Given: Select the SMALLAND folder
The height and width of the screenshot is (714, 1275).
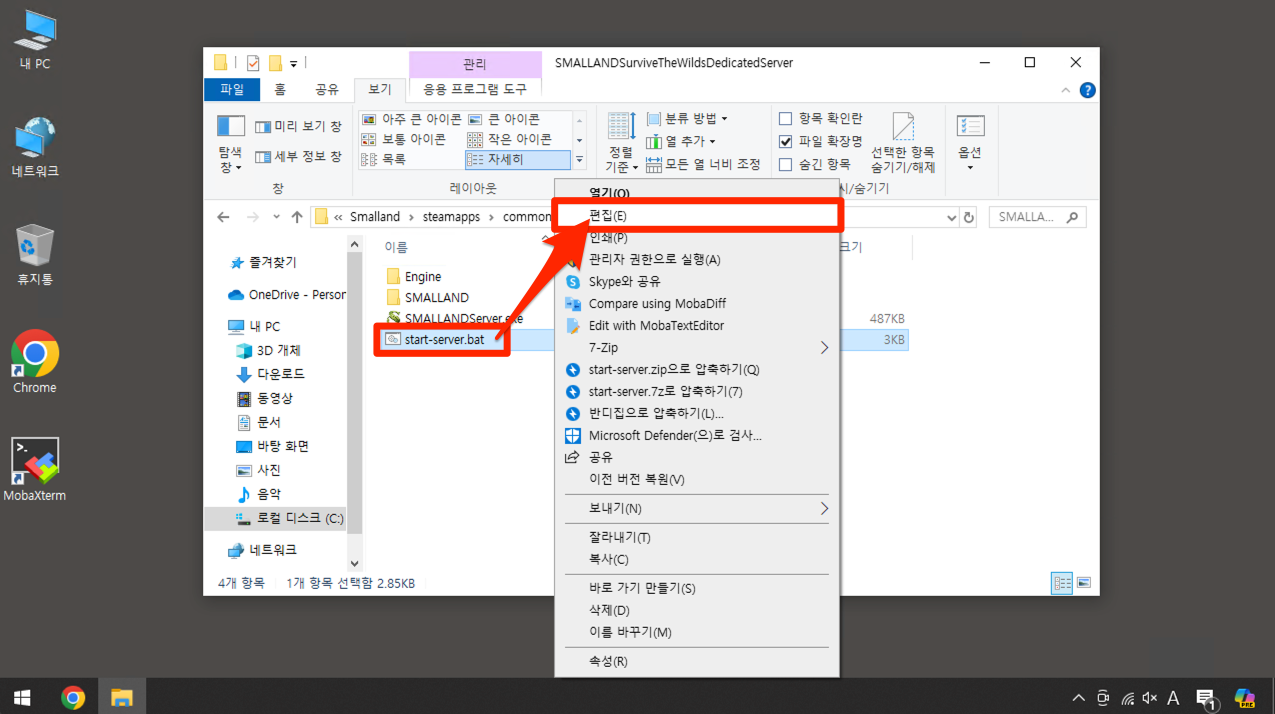Looking at the screenshot, I should coord(427,297).
